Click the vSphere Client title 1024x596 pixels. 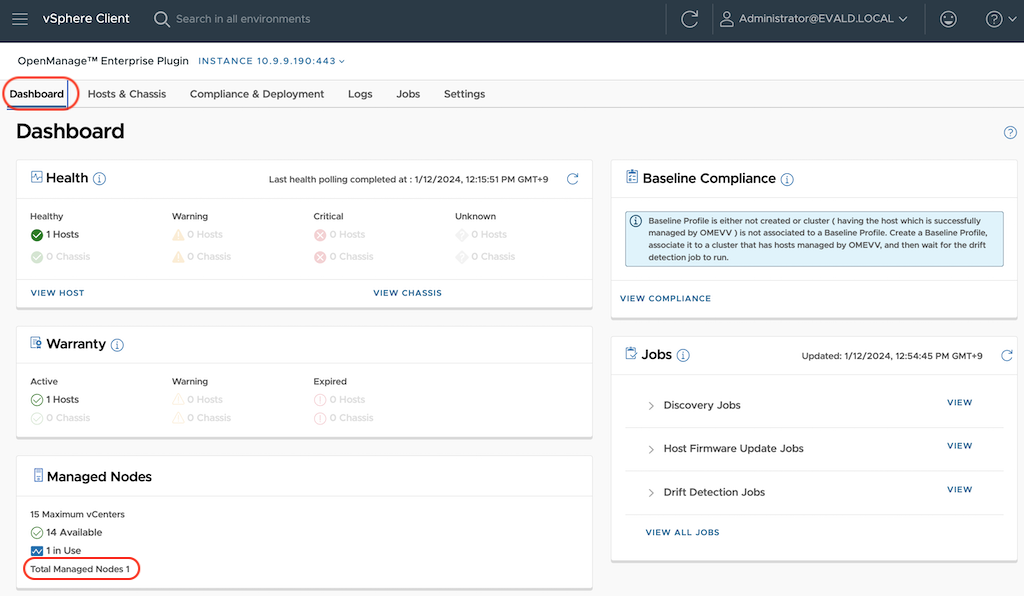coord(86,19)
